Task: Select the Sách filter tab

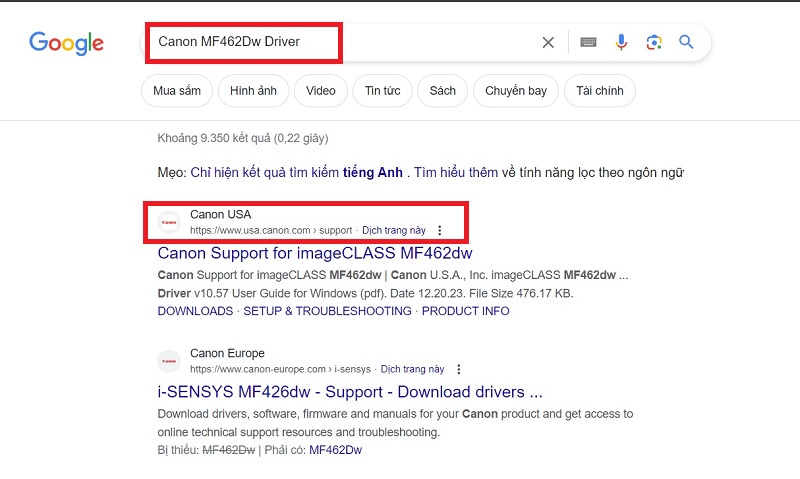Action: (442, 91)
